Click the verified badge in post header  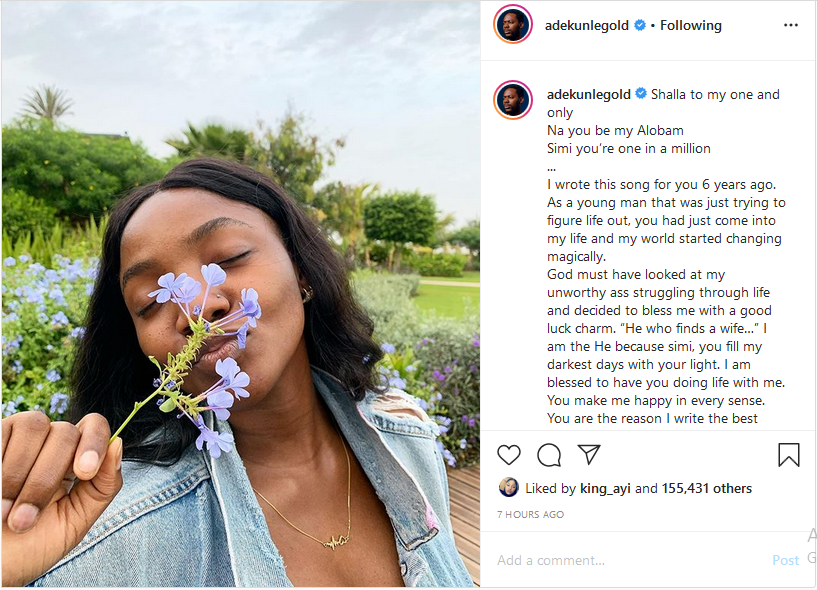[x=639, y=25]
